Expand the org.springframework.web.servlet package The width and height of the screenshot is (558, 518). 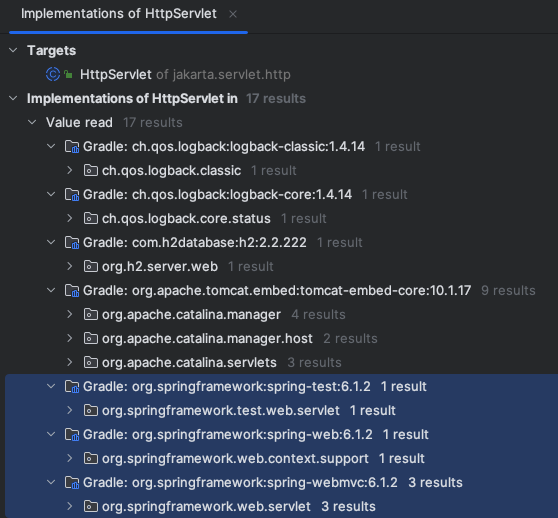[x=70, y=507]
